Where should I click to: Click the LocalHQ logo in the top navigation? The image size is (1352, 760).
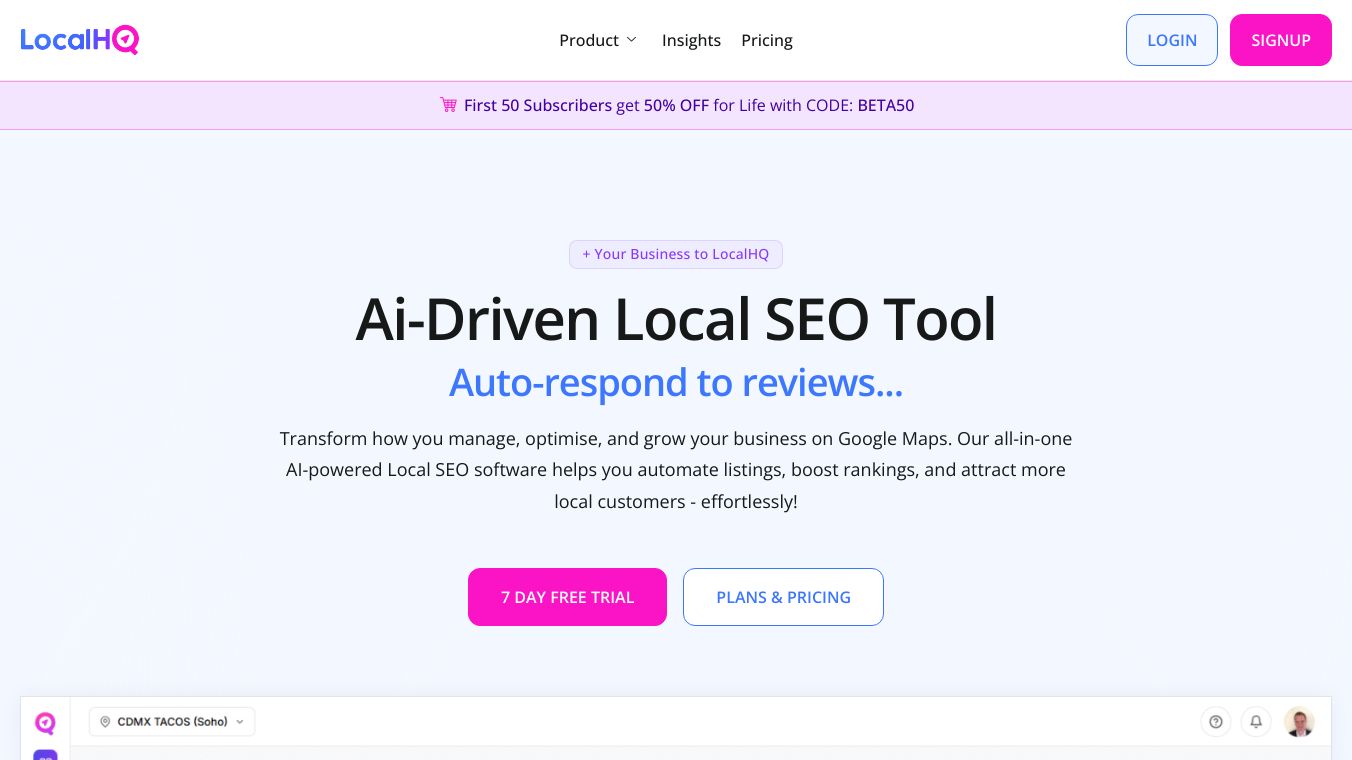tap(80, 40)
